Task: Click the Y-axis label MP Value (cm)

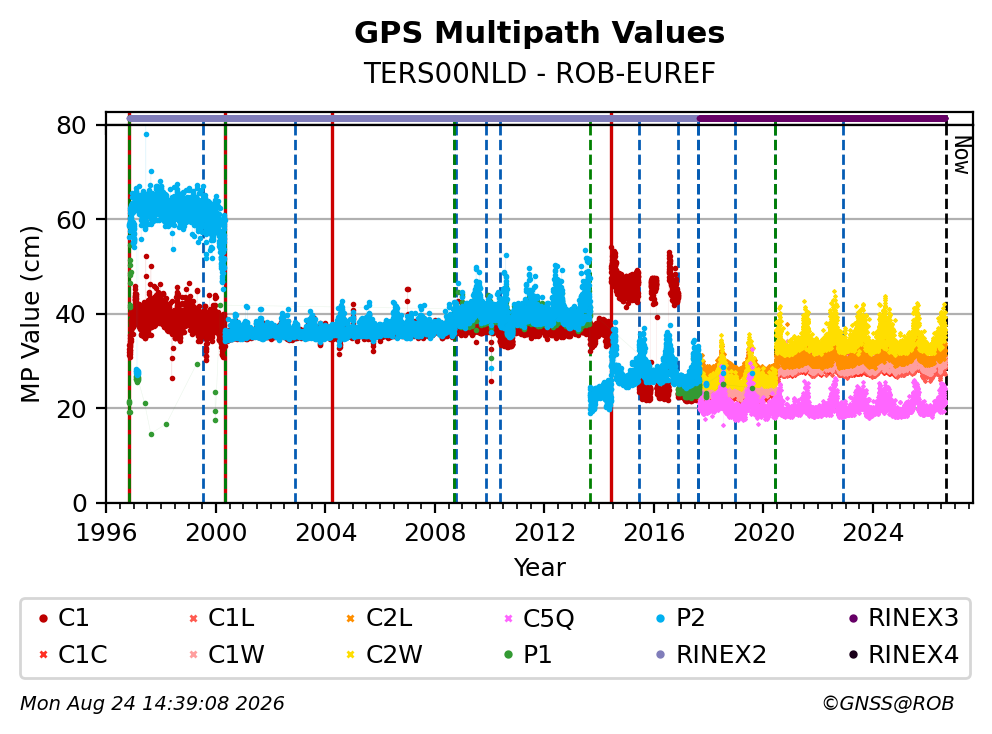Action: click(30, 314)
